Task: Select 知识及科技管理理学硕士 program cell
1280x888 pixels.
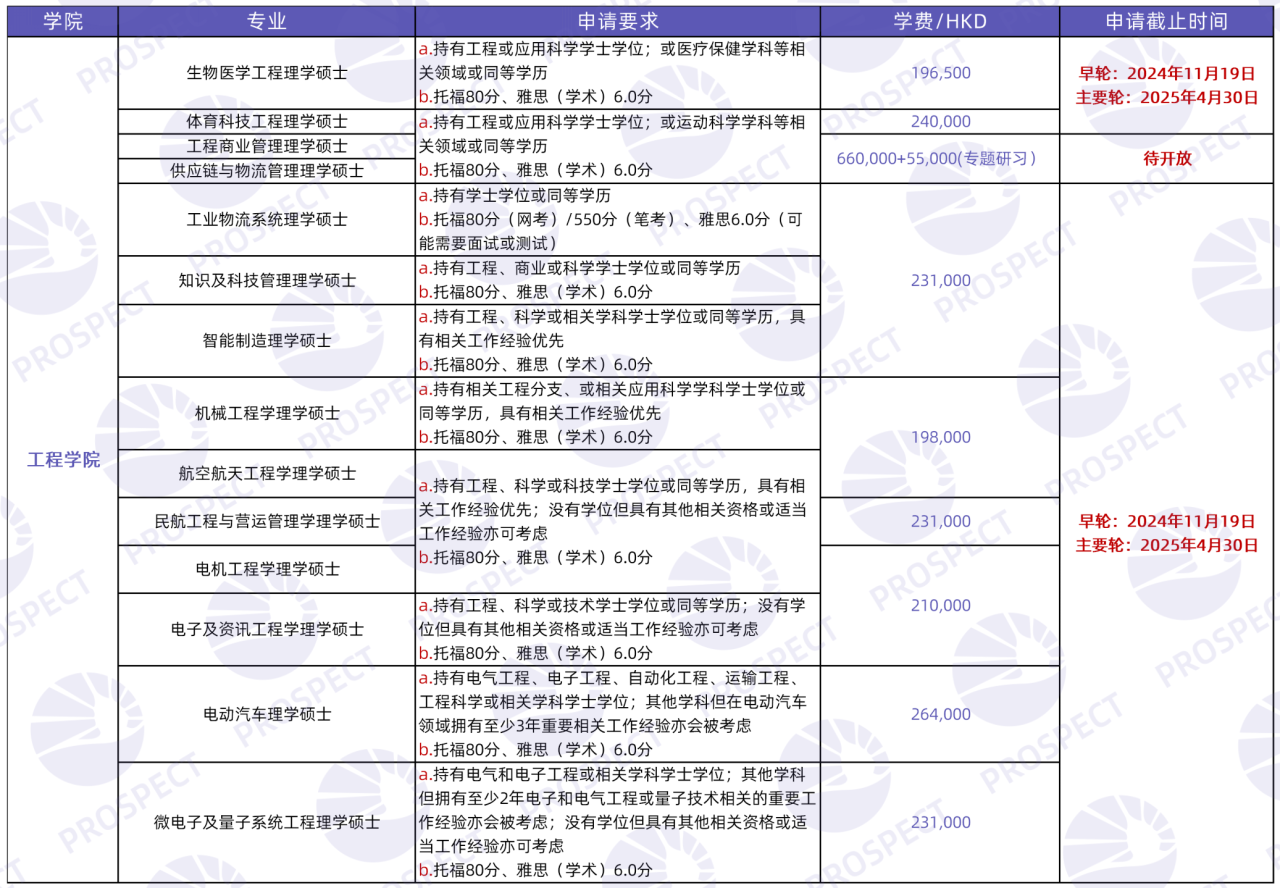Action: click(267, 280)
